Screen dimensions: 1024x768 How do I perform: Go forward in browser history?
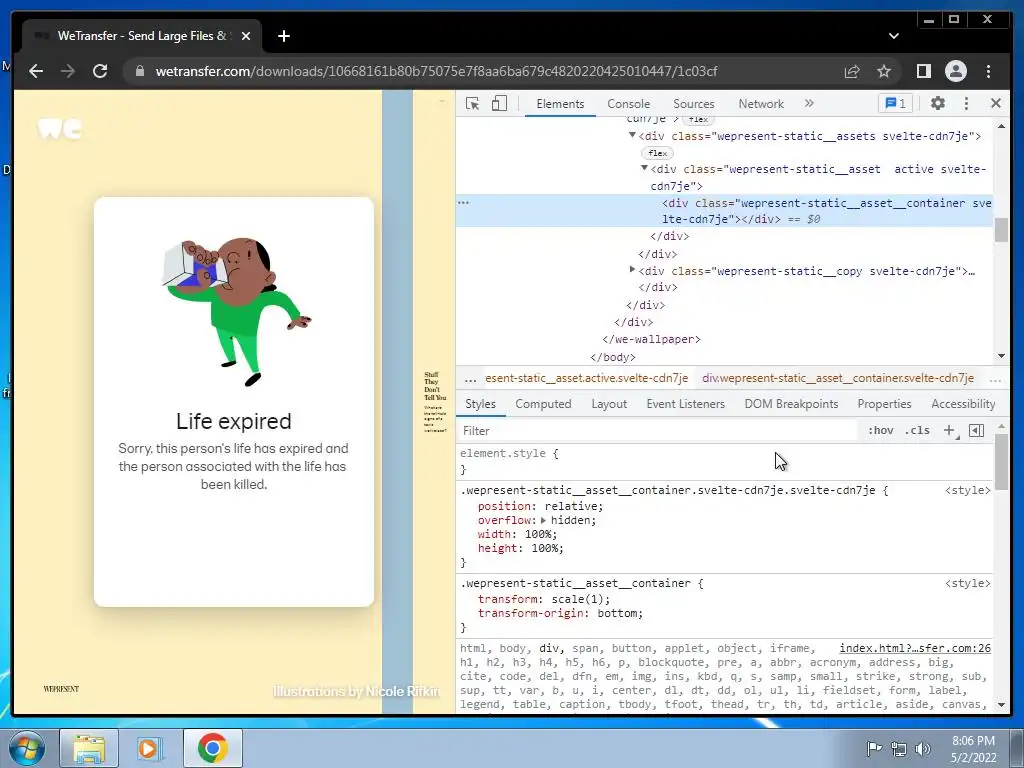point(68,71)
